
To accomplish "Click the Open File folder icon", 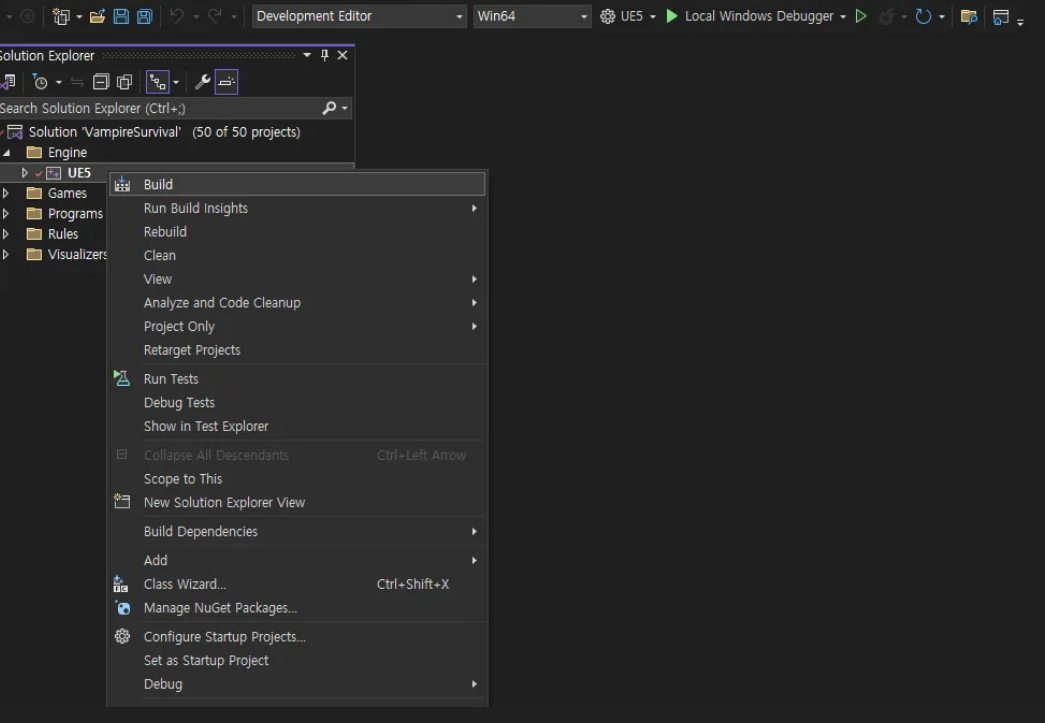I will point(97,16).
